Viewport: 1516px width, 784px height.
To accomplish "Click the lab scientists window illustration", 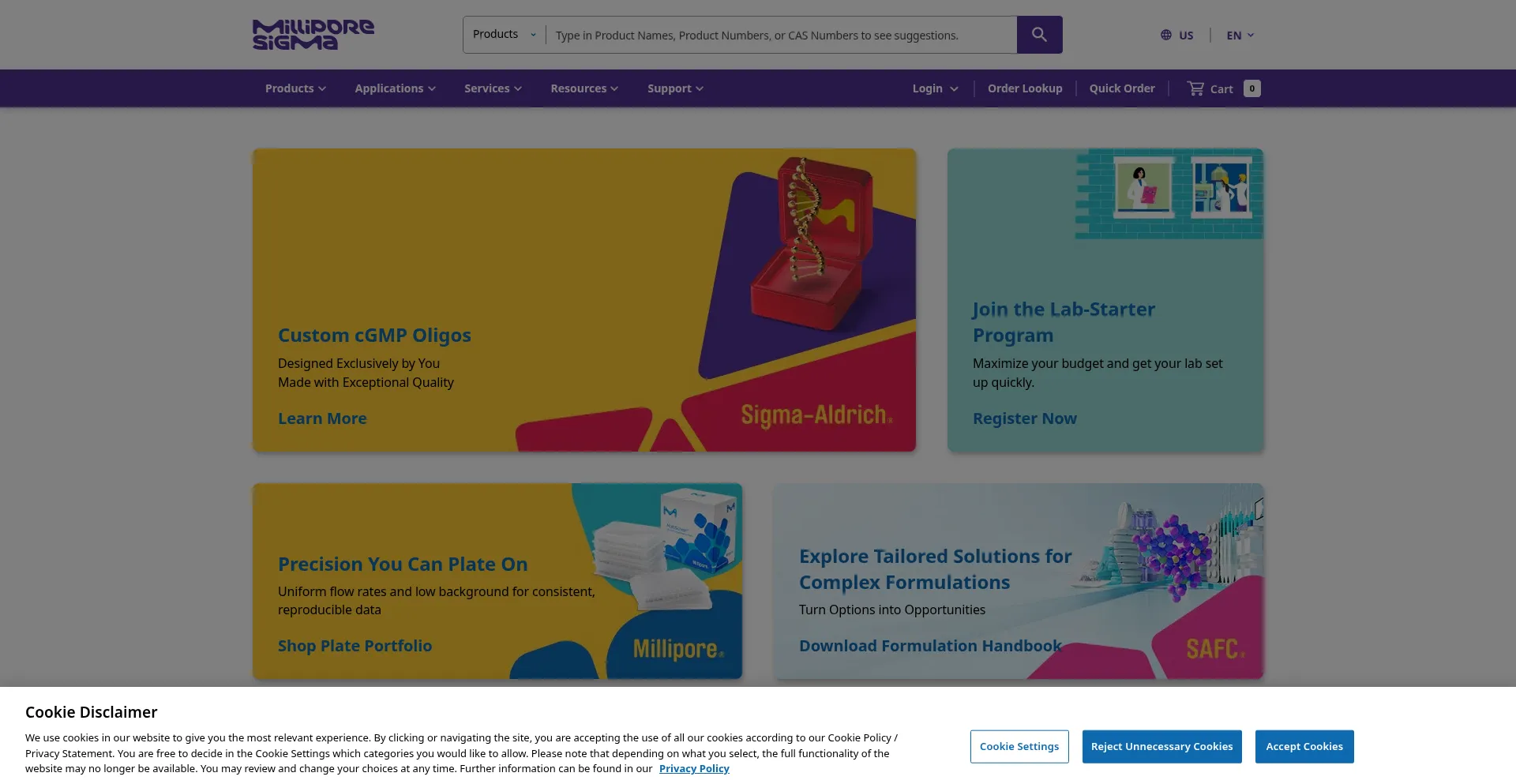I will 1169,193.
